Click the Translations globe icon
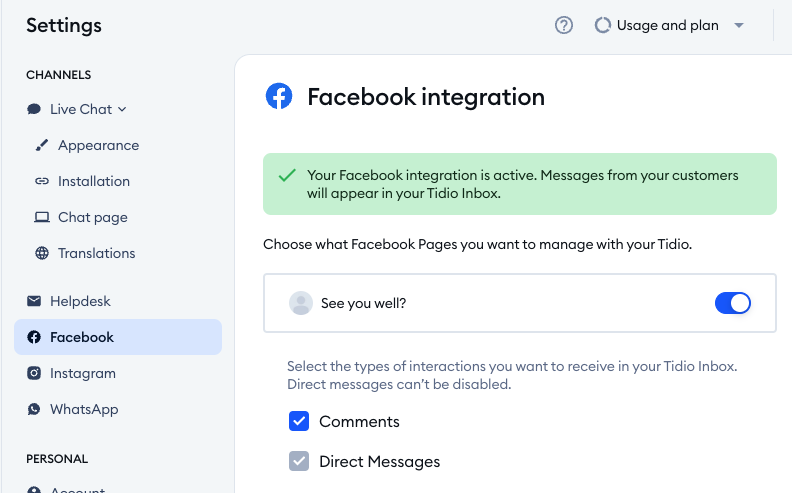 [x=42, y=253]
